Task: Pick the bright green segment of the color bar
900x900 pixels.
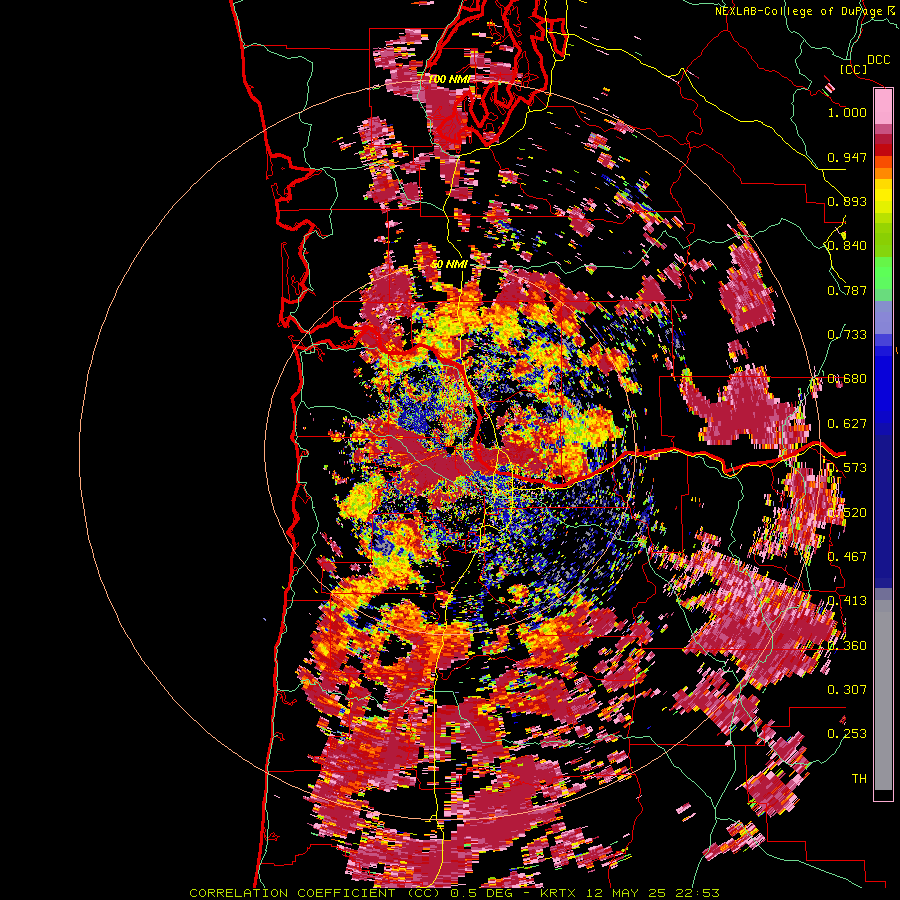Action: click(883, 273)
